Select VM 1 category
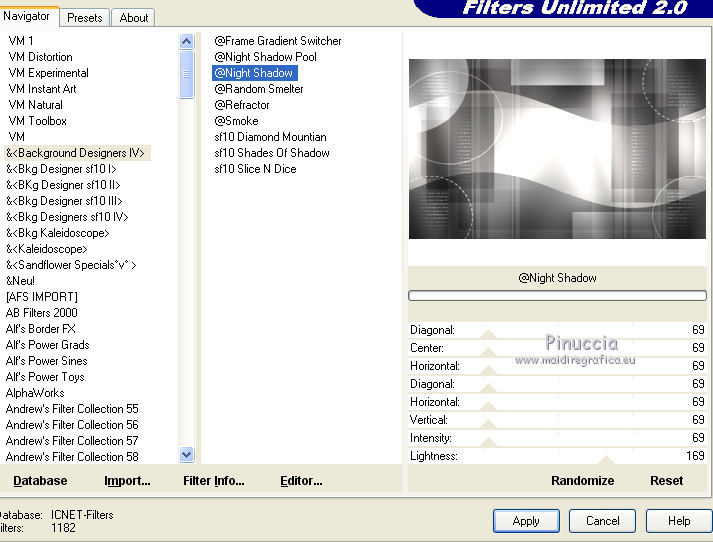Screen dimensions: 713x542 pos(21,41)
